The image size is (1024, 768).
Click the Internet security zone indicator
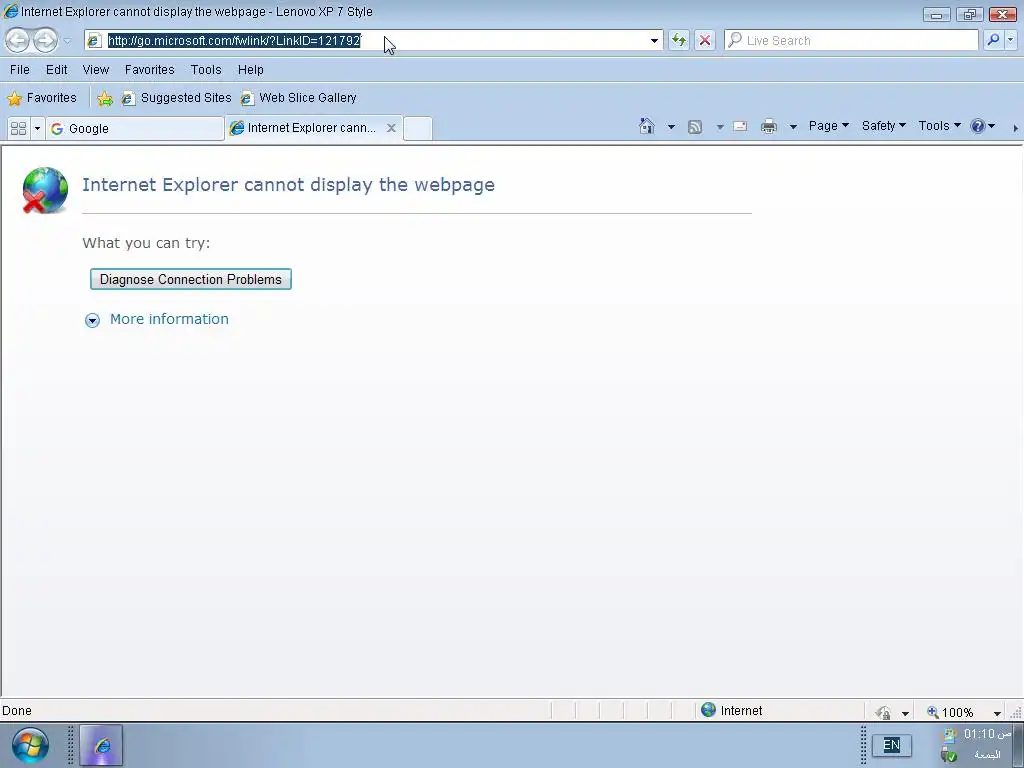(x=731, y=711)
